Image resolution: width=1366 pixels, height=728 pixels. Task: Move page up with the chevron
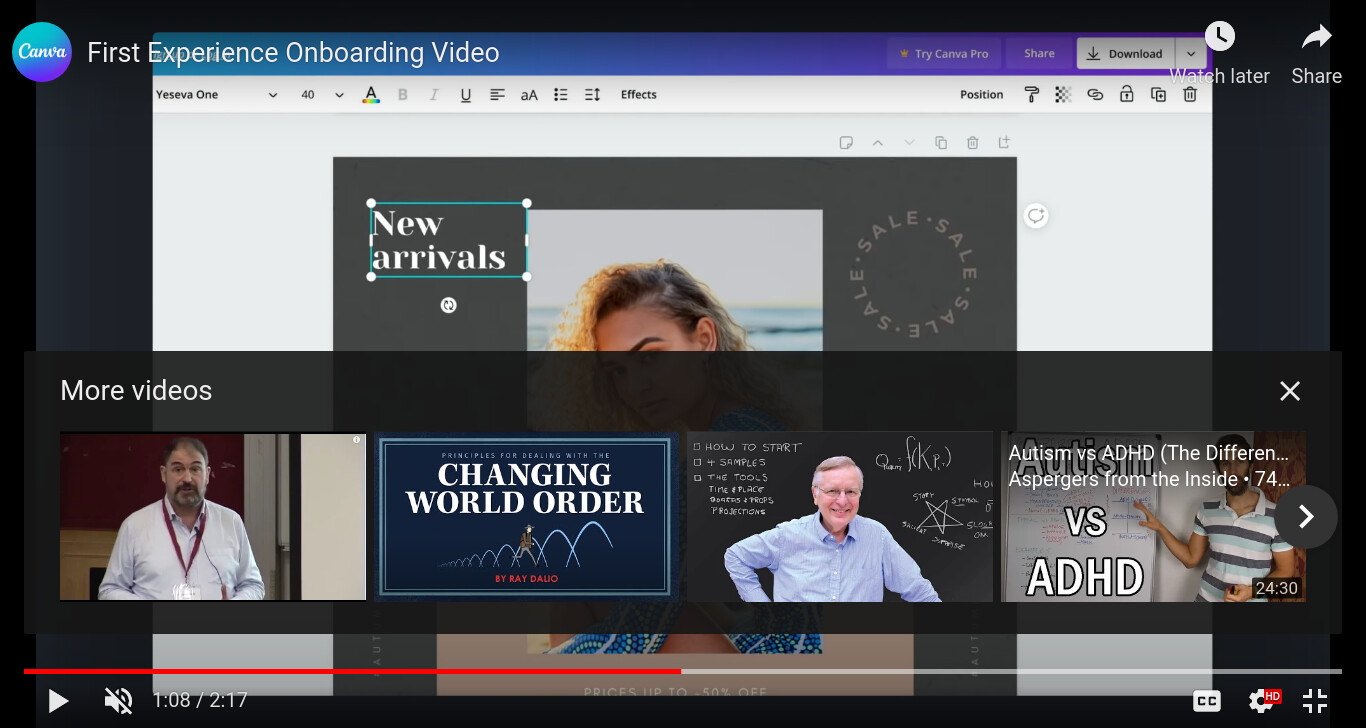[878, 143]
